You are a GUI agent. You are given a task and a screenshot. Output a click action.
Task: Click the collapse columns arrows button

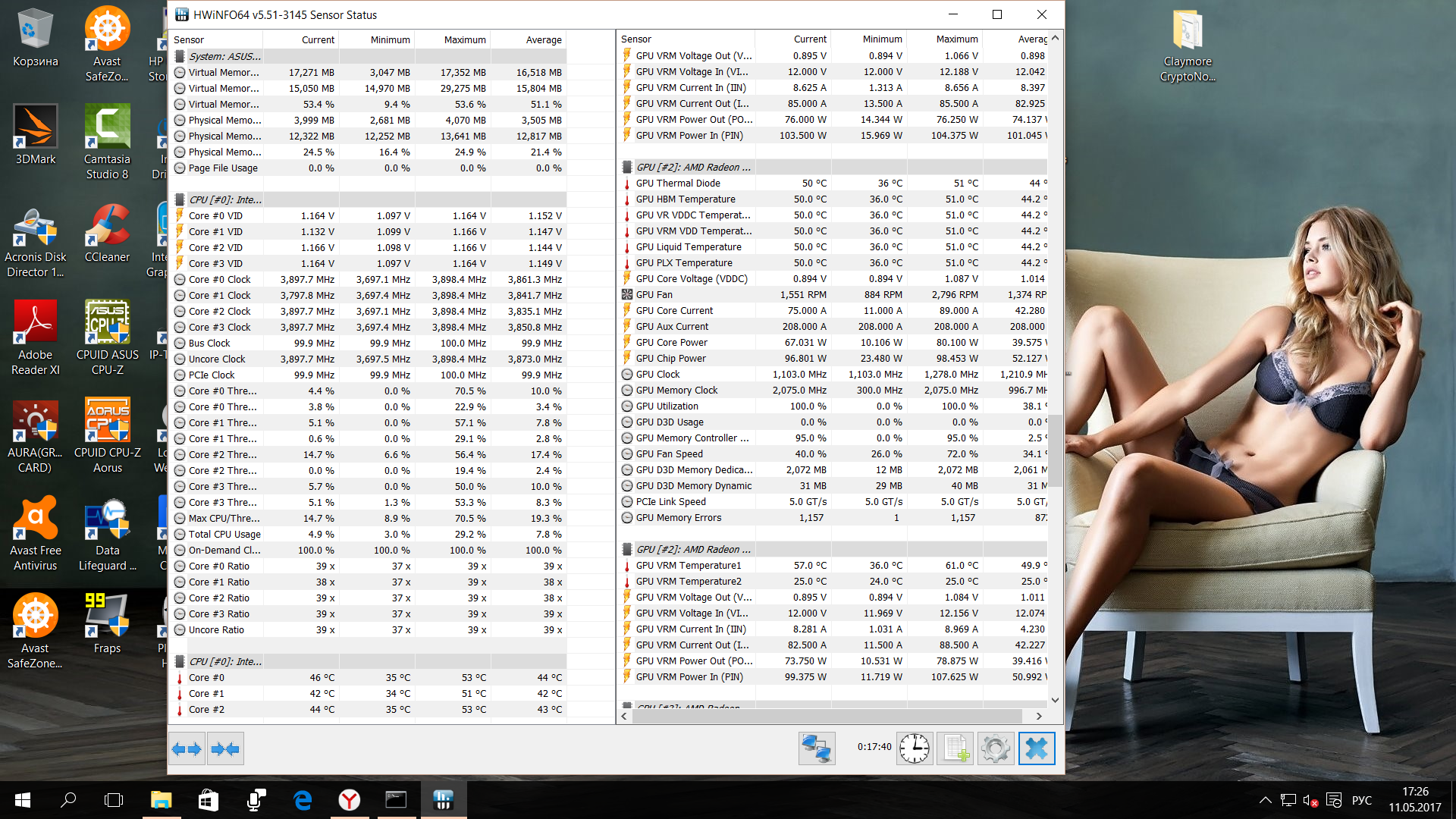click(226, 749)
